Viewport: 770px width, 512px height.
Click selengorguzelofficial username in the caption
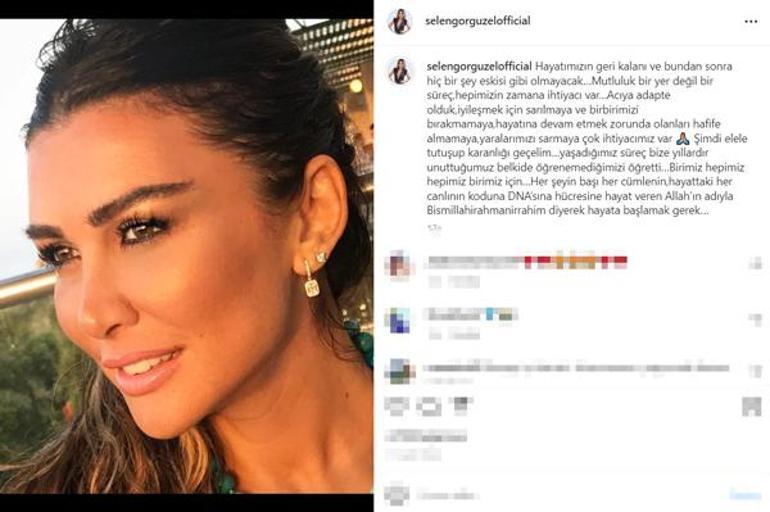(x=479, y=66)
